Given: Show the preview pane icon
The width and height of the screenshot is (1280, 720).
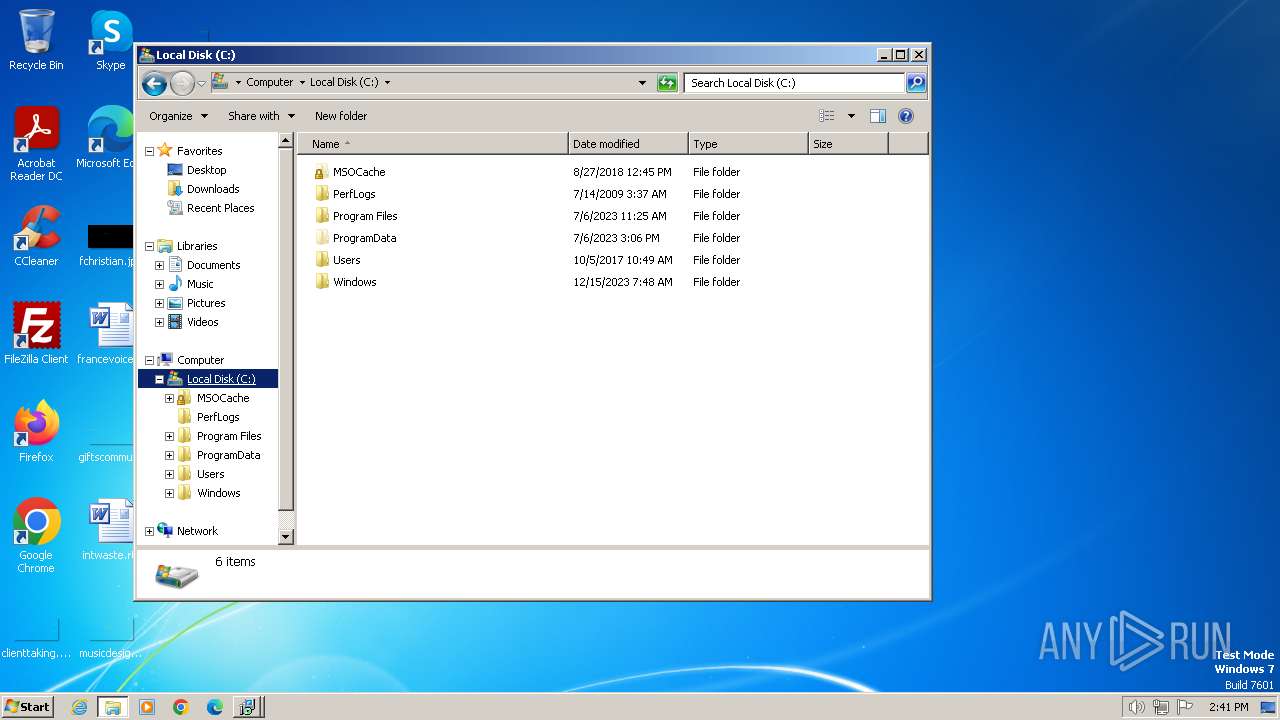Looking at the screenshot, I should pos(878,116).
